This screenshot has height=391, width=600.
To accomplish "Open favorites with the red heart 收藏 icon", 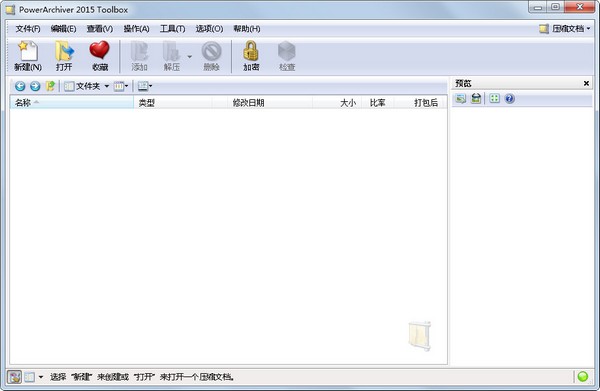I will click(99, 56).
